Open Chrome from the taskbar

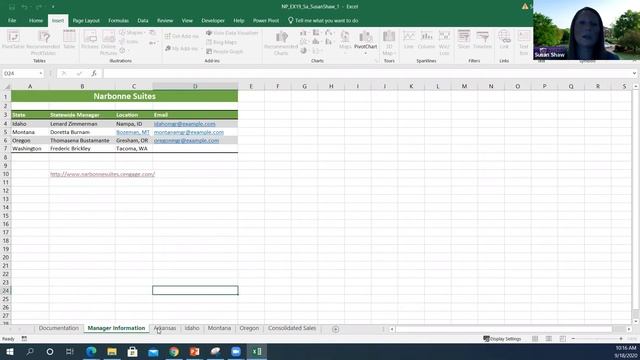pos(174,351)
